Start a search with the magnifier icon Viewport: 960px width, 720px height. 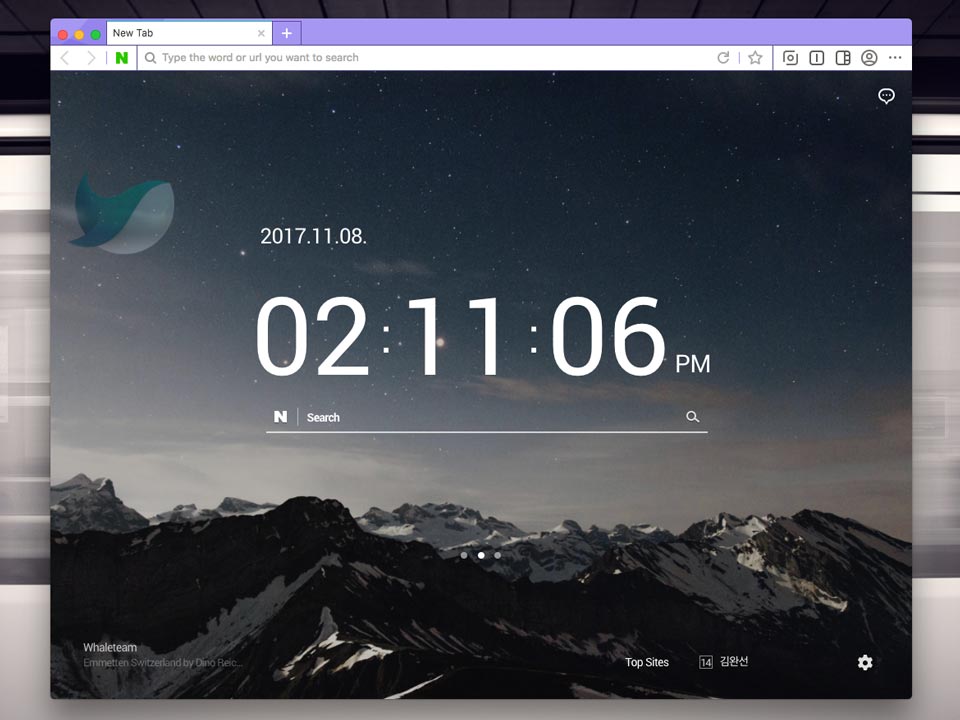coord(693,415)
